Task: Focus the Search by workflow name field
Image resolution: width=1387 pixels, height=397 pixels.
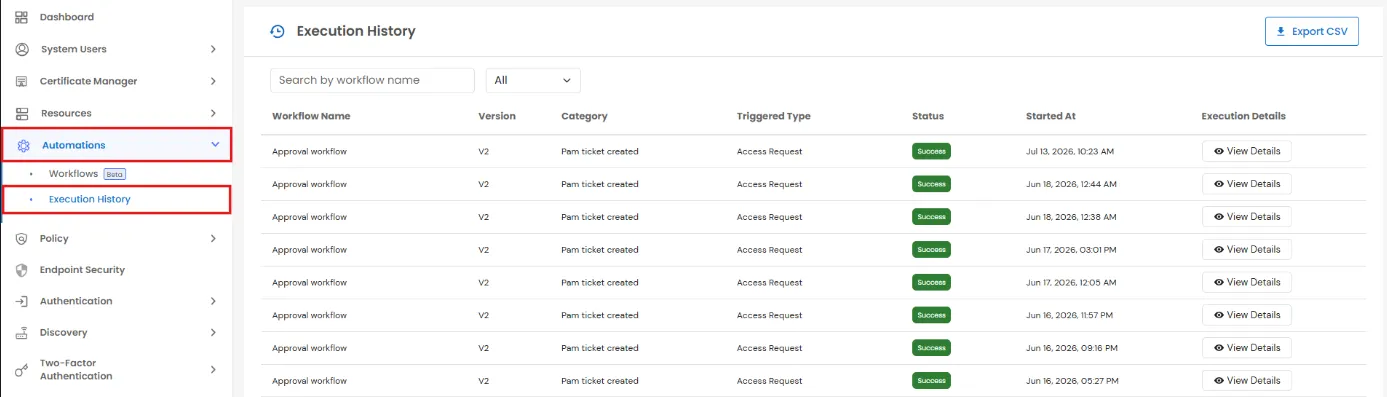Action: coord(372,80)
